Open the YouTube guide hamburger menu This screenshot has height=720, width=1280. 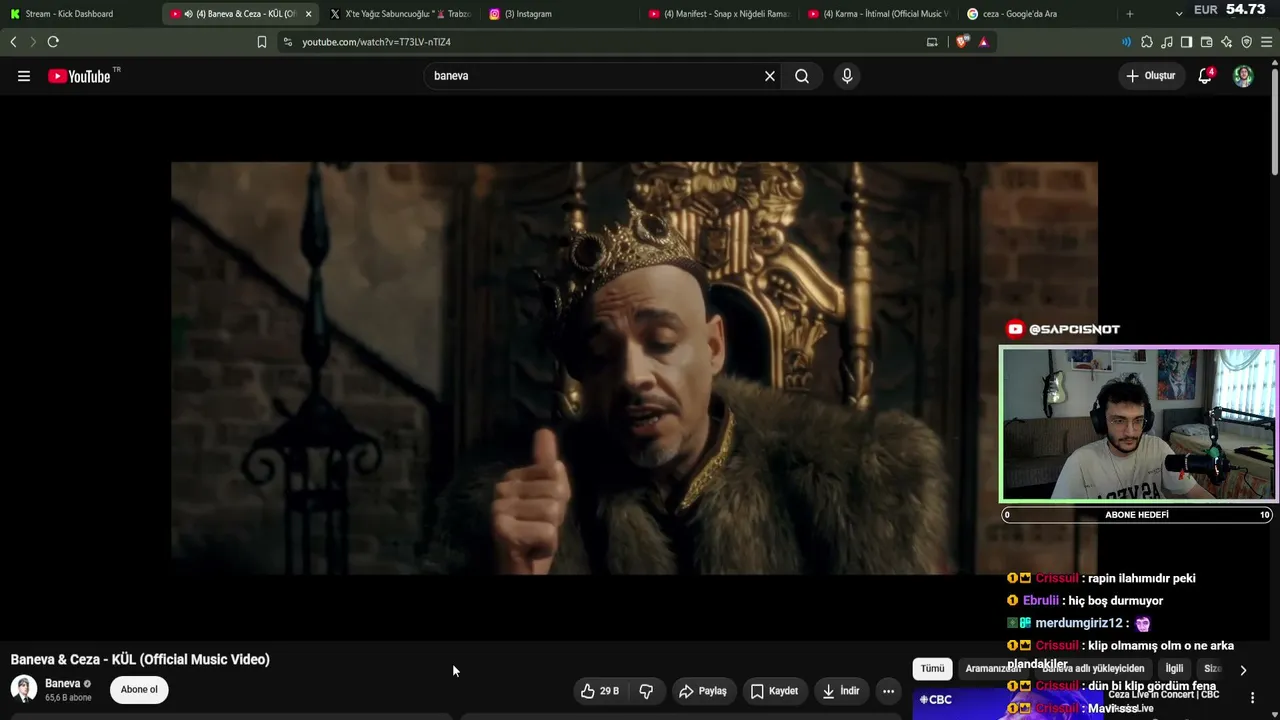[24, 76]
